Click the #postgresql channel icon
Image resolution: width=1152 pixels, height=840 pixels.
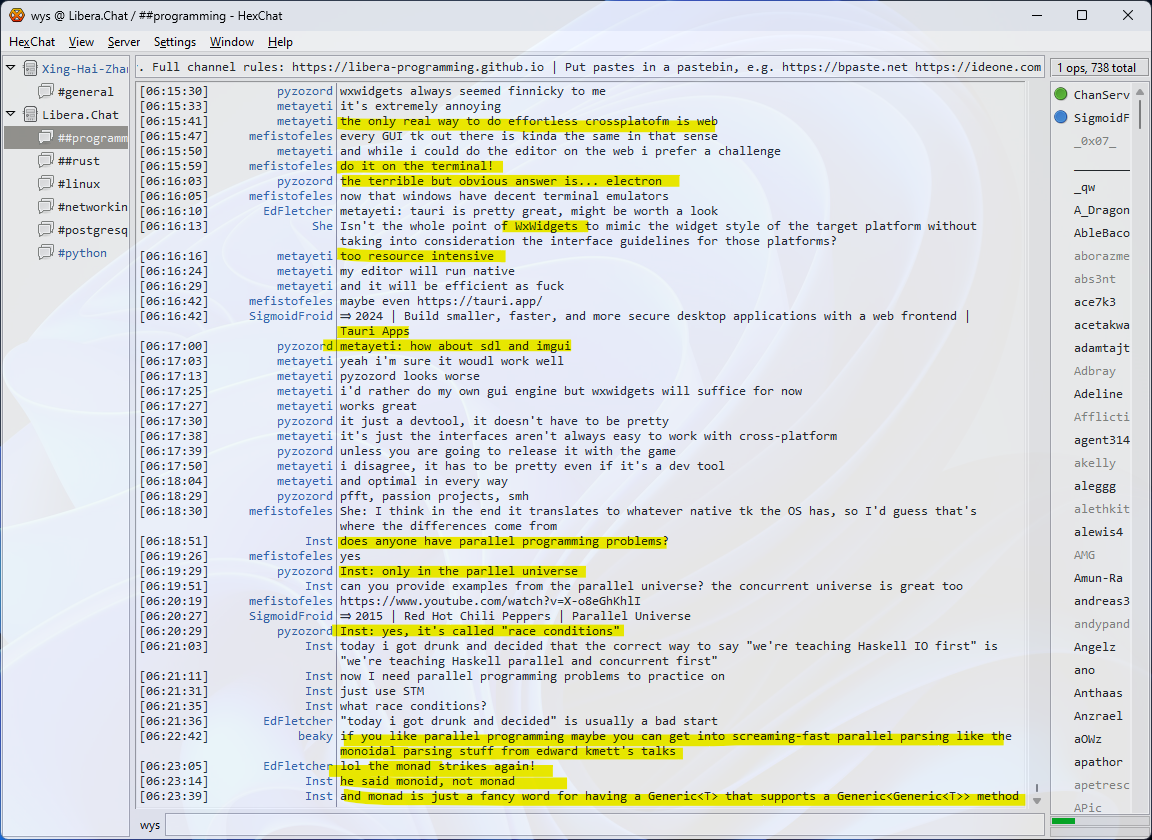point(46,230)
